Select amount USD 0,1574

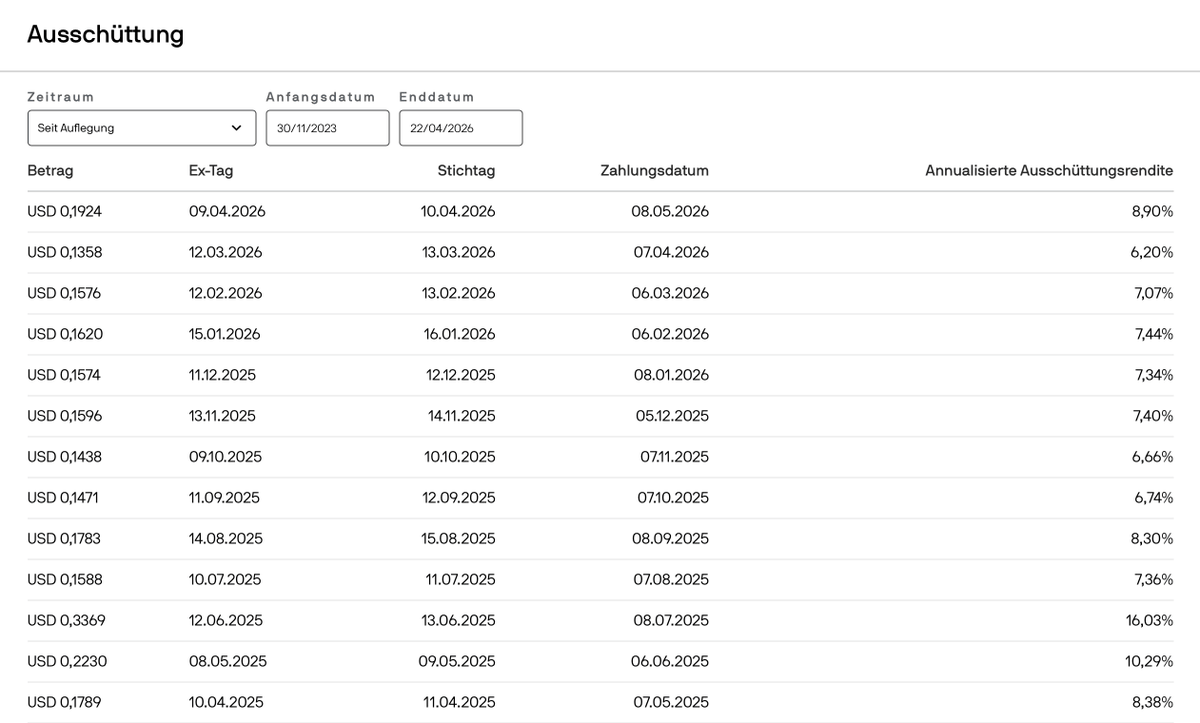[x=64, y=376]
